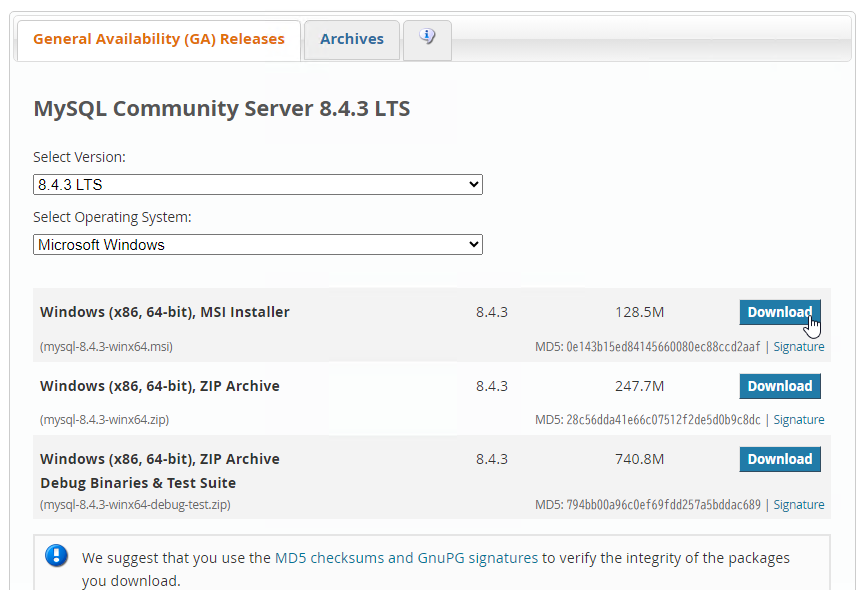The height and width of the screenshot is (590, 868).
Task: Click the Windows (x86, 64-bit), MSI Installer title
Action: tap(165, 312)
